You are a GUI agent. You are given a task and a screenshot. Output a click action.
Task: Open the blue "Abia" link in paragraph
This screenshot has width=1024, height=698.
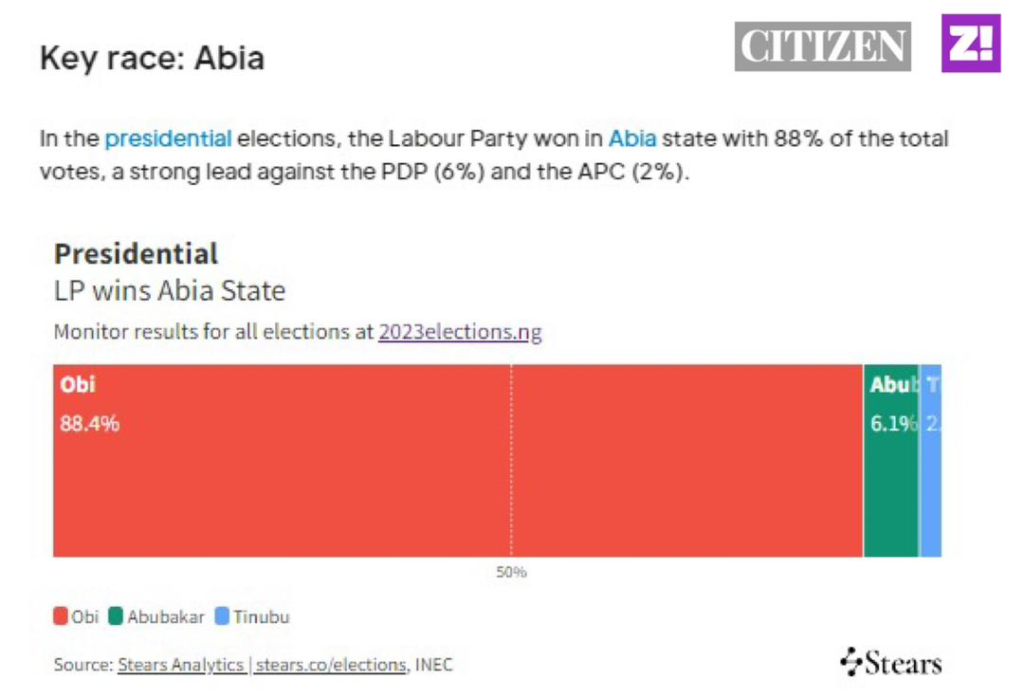632,138
